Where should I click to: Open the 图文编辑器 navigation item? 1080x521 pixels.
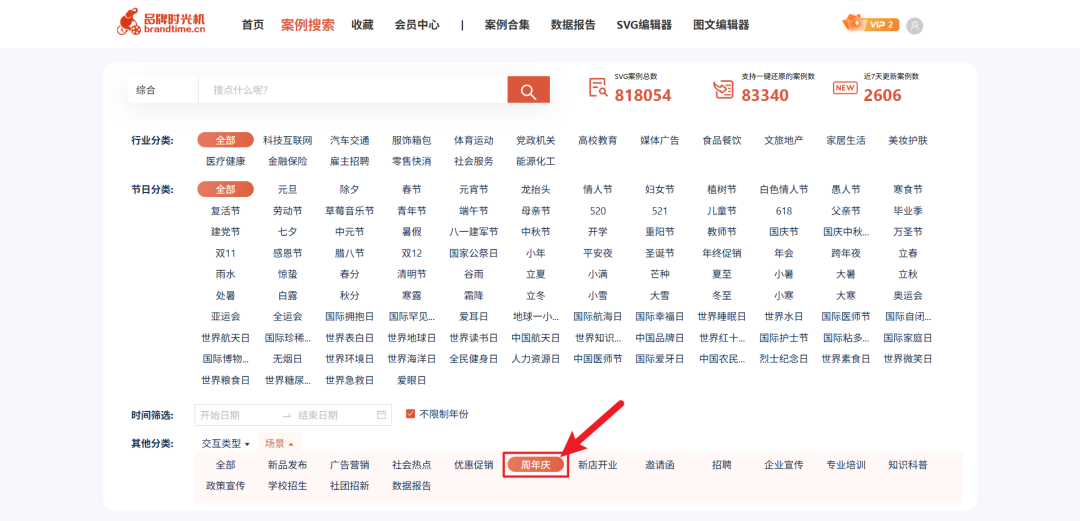click(x=721, y=25)
